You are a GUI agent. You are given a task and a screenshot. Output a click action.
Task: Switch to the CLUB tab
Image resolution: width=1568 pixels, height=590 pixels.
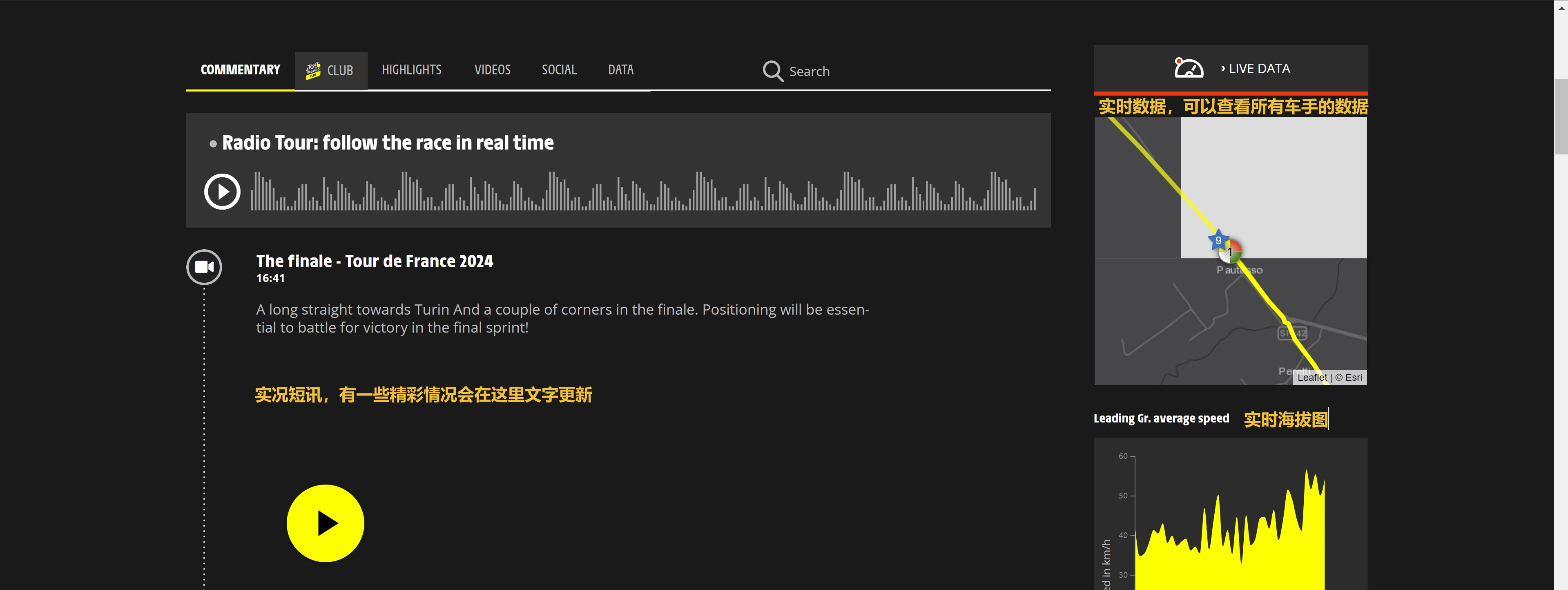tap(330, 70)
